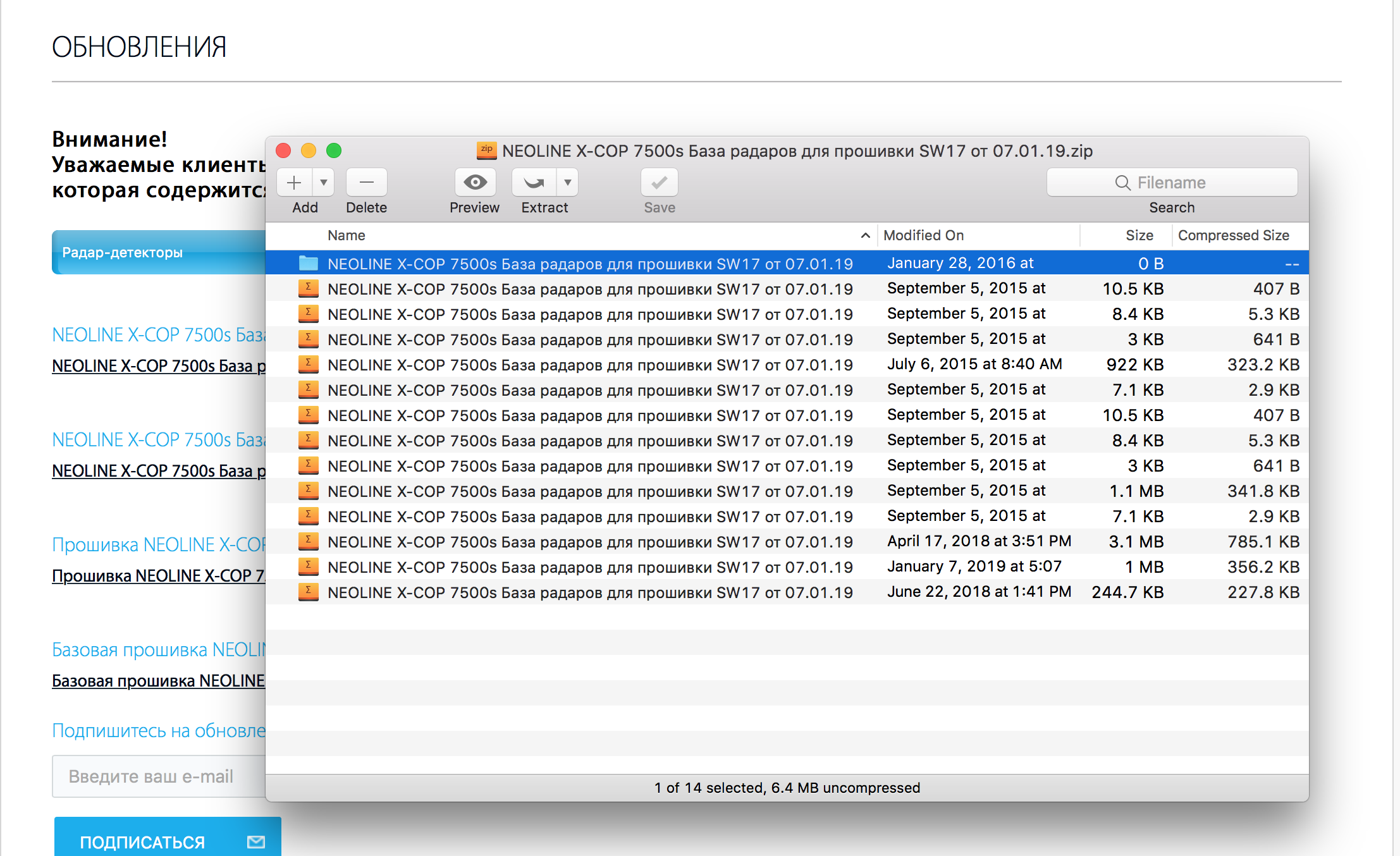Click file icon of 922 KB row
This screenshot has height=856, width=1400.
click(308, 364)
